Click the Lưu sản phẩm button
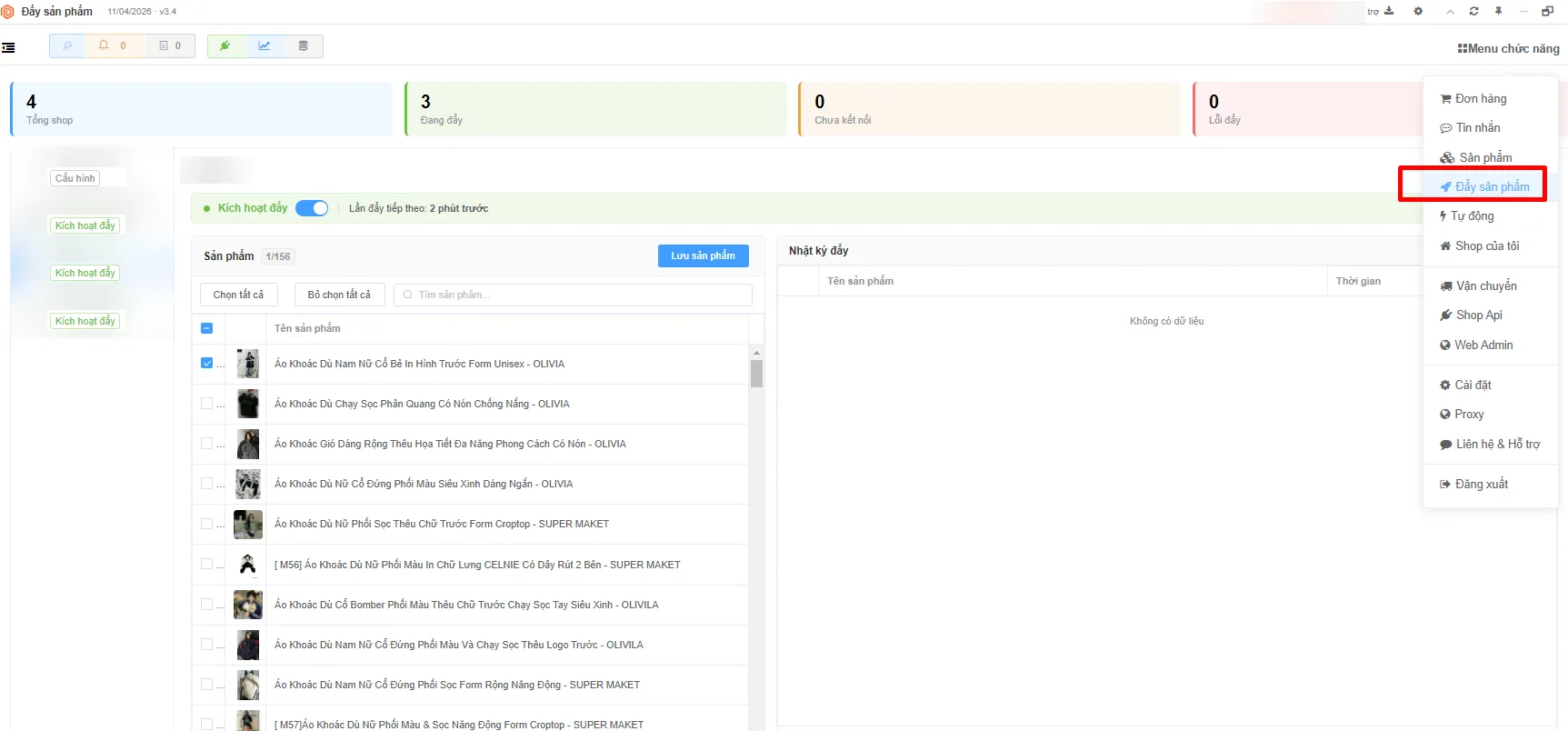Image resolution: width=1568 pixels, height=731 pixels. pyautogui.click(x=704, y=255)
